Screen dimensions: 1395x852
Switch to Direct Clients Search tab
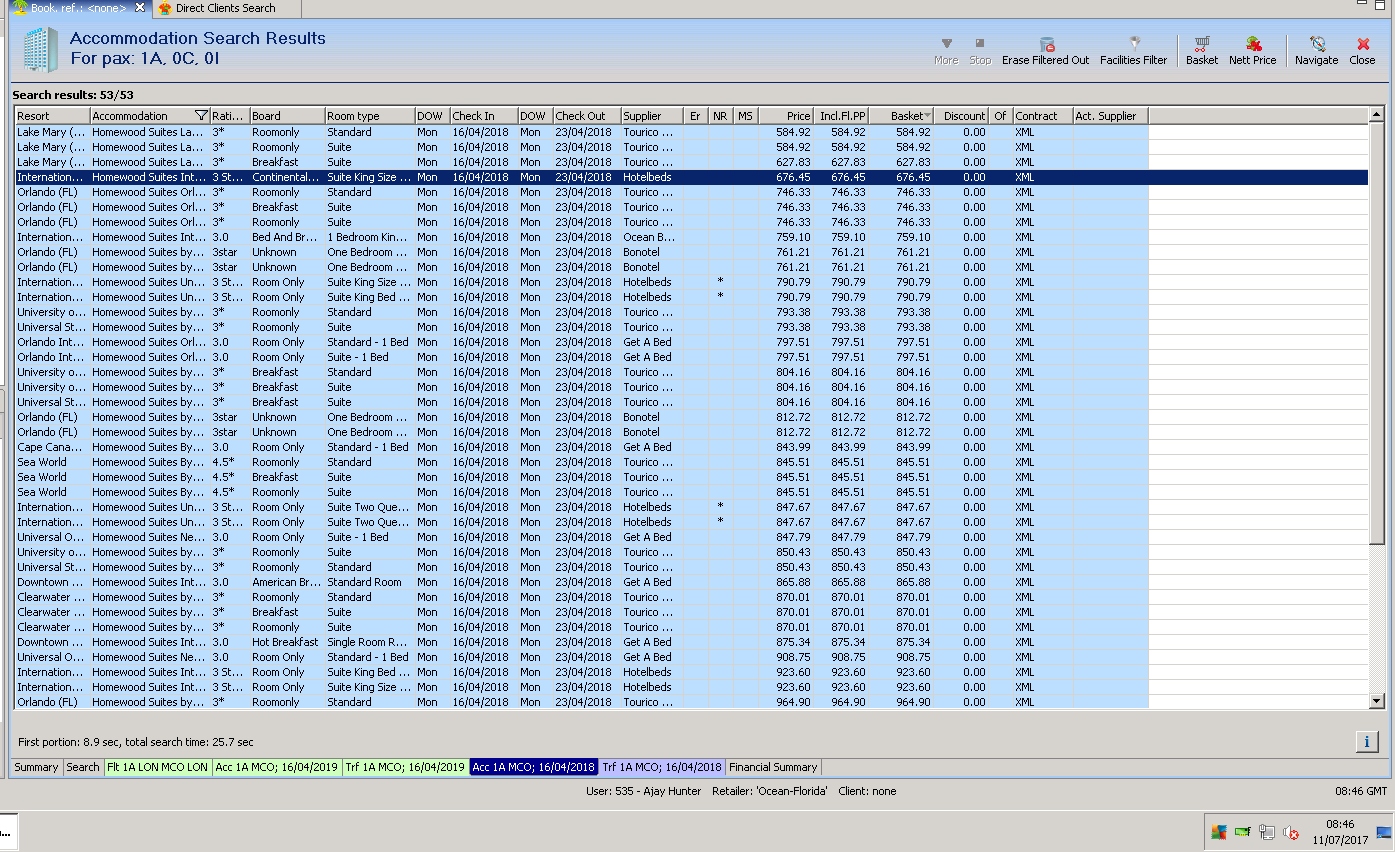pyautogui.click(x=224, y=8)
